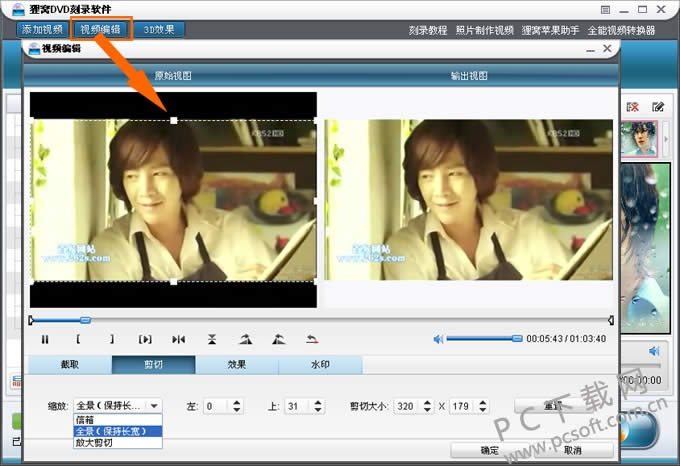This screenshot has width=680, height=466.
Task: Click the crop height field showing 179
Action: point(462,406)
